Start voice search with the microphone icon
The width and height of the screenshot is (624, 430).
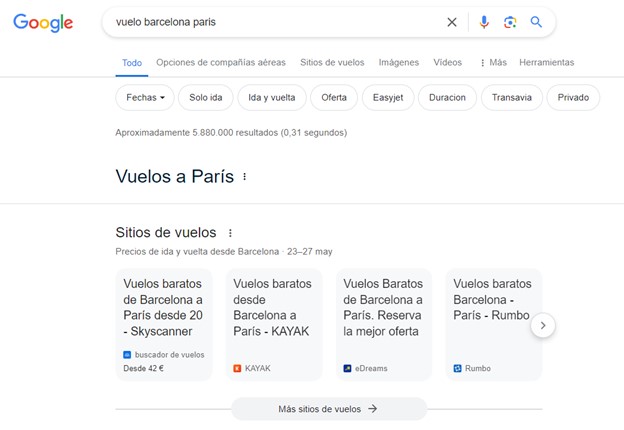484,22
